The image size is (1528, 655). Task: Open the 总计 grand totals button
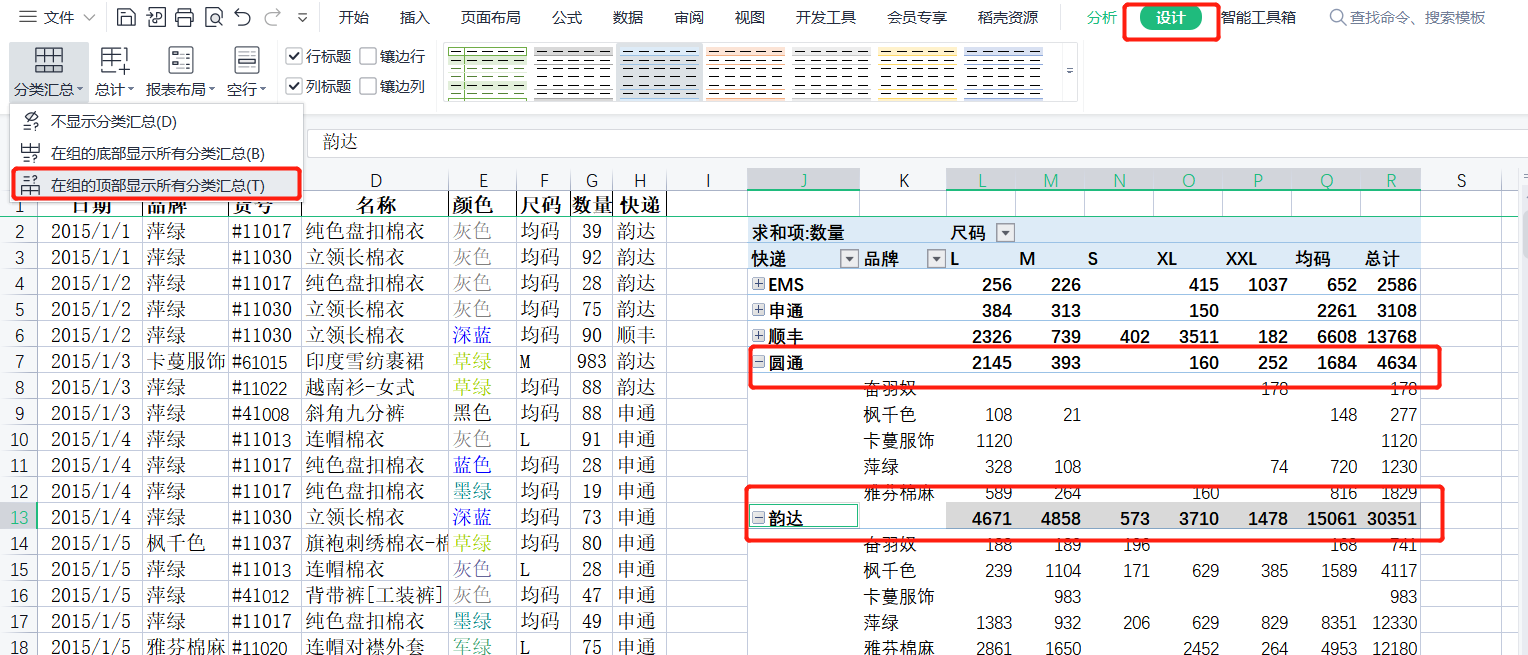pos(115,71)
